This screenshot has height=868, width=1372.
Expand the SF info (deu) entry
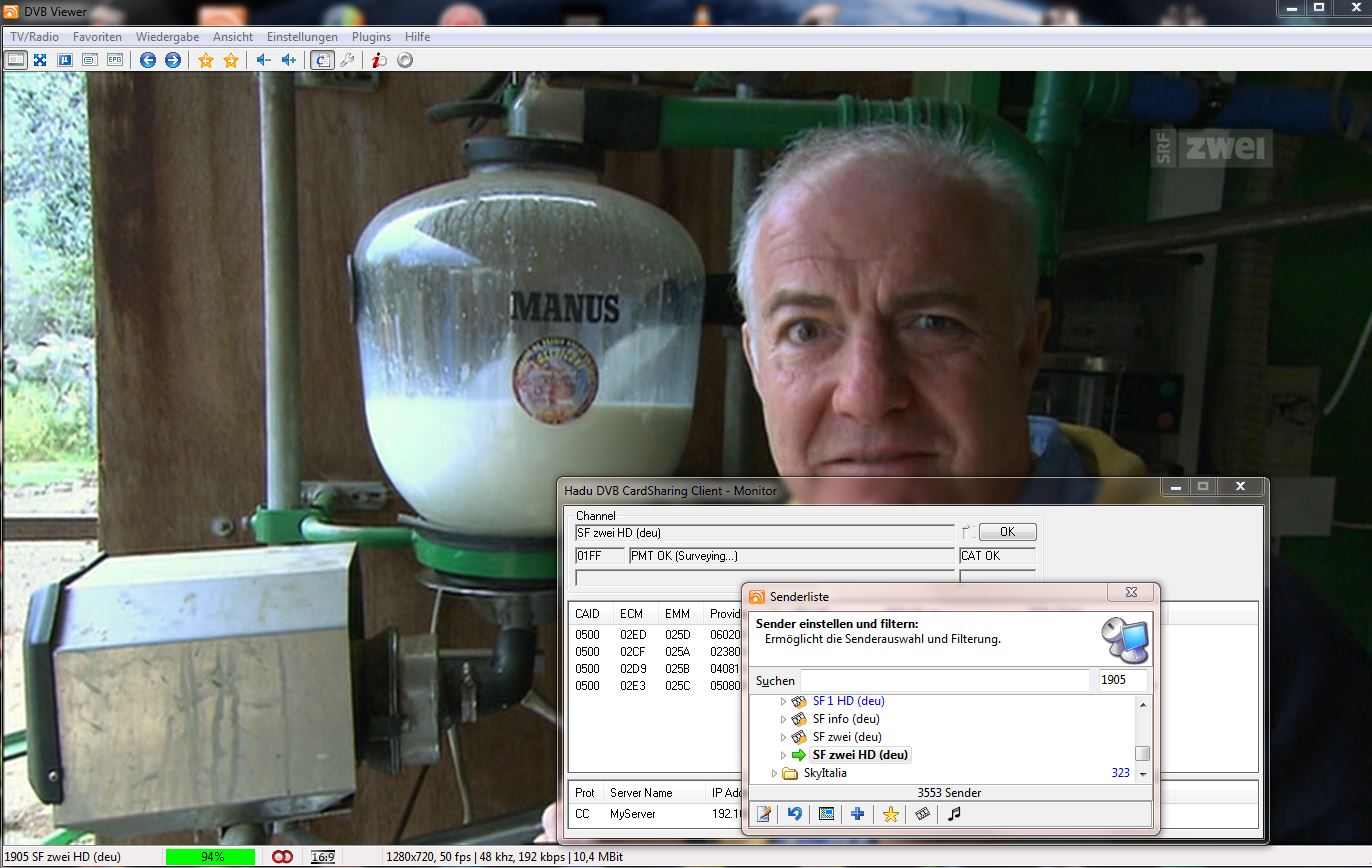783,719
